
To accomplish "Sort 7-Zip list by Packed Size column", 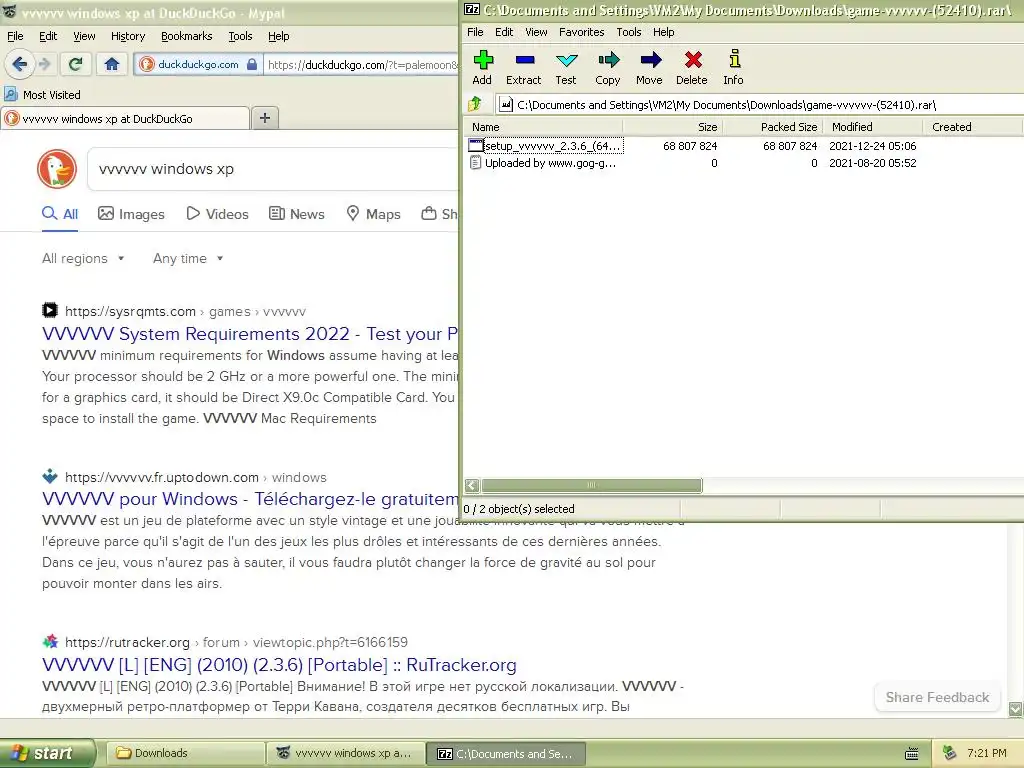I will pyautogui.click(x=773, y=127).
